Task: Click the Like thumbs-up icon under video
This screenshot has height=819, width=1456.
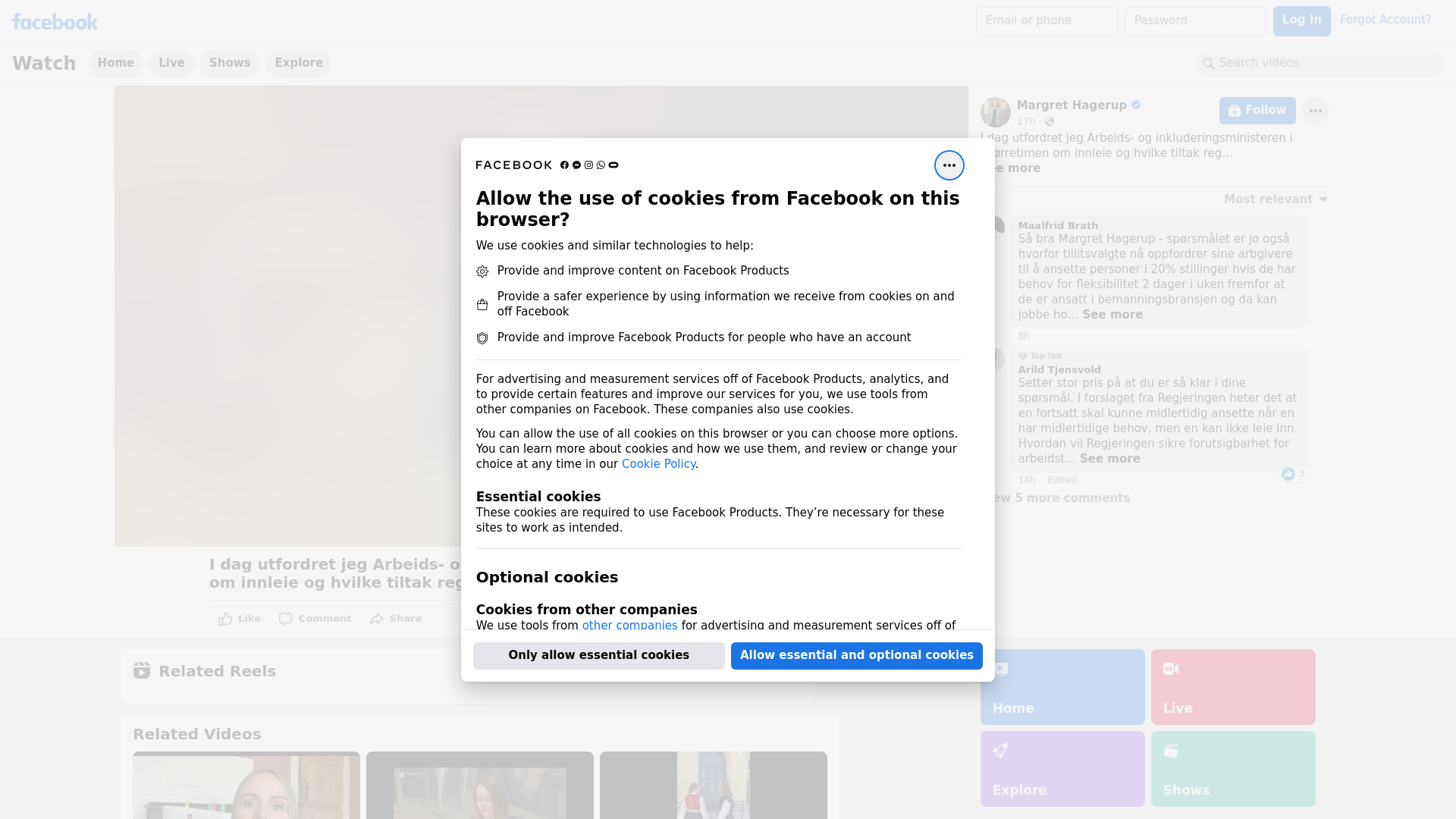Action: point(225,619)
